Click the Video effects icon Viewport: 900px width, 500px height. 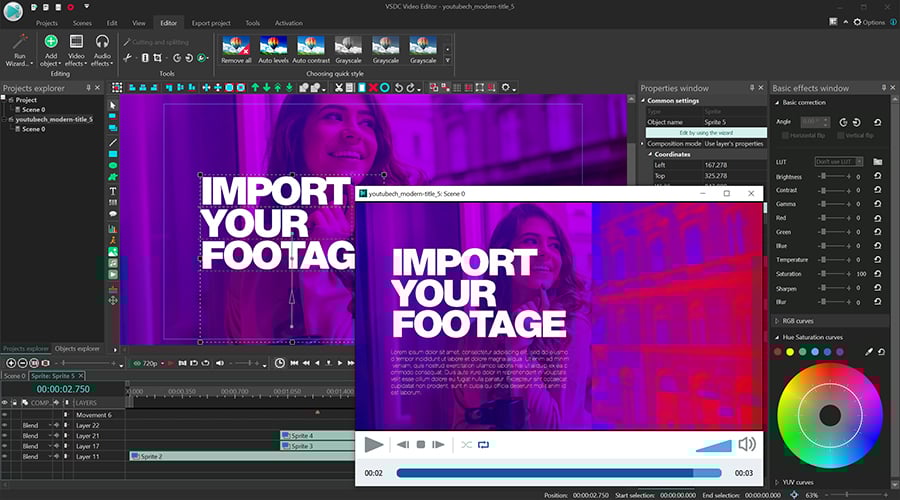pos(76,42)
